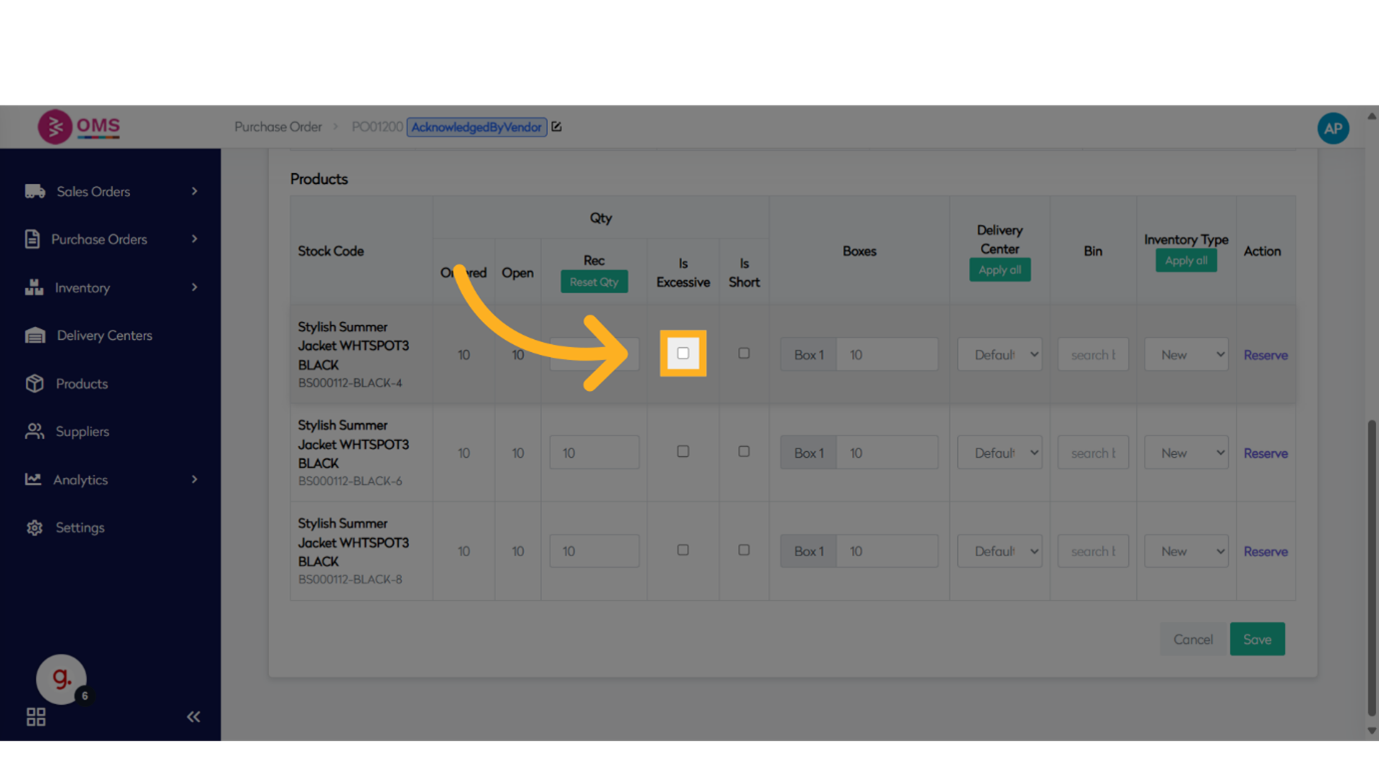Click the Bin search field for BLACK-6
Image resolution: width=1379 pixels, height=776 pixels.
[1092, 453]
